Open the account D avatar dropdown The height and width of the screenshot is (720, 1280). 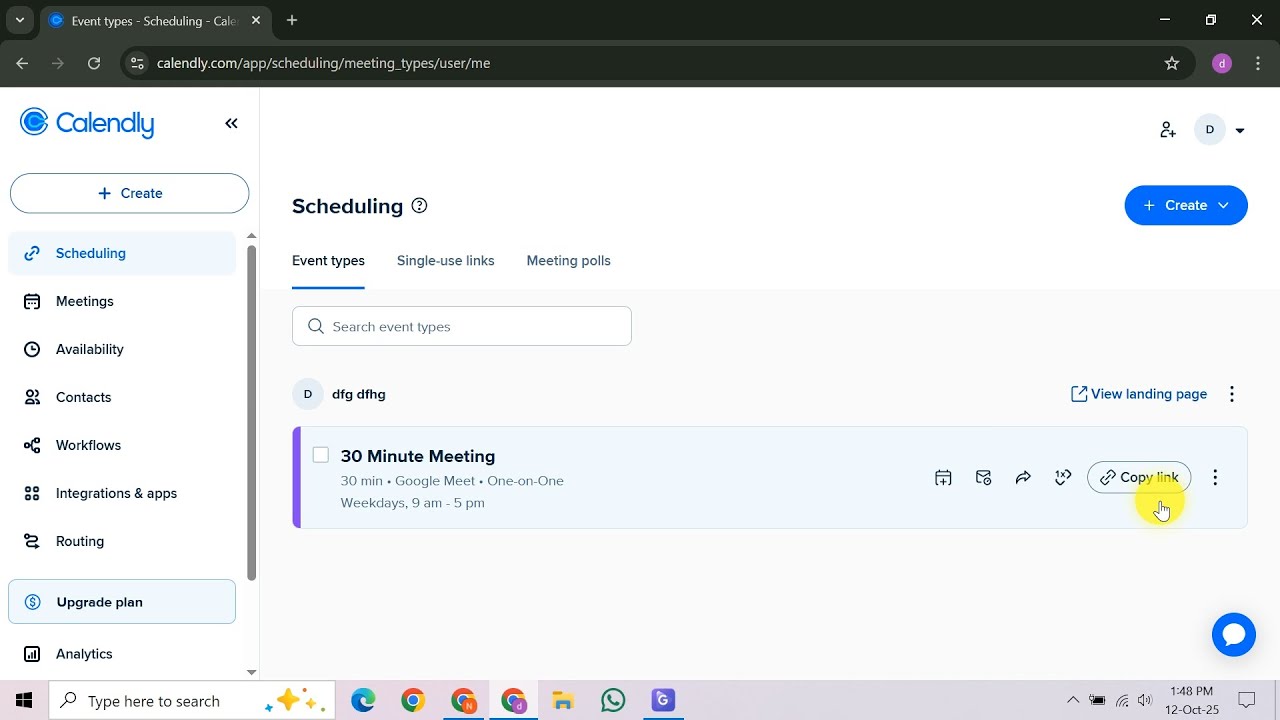coord(1221,130)
